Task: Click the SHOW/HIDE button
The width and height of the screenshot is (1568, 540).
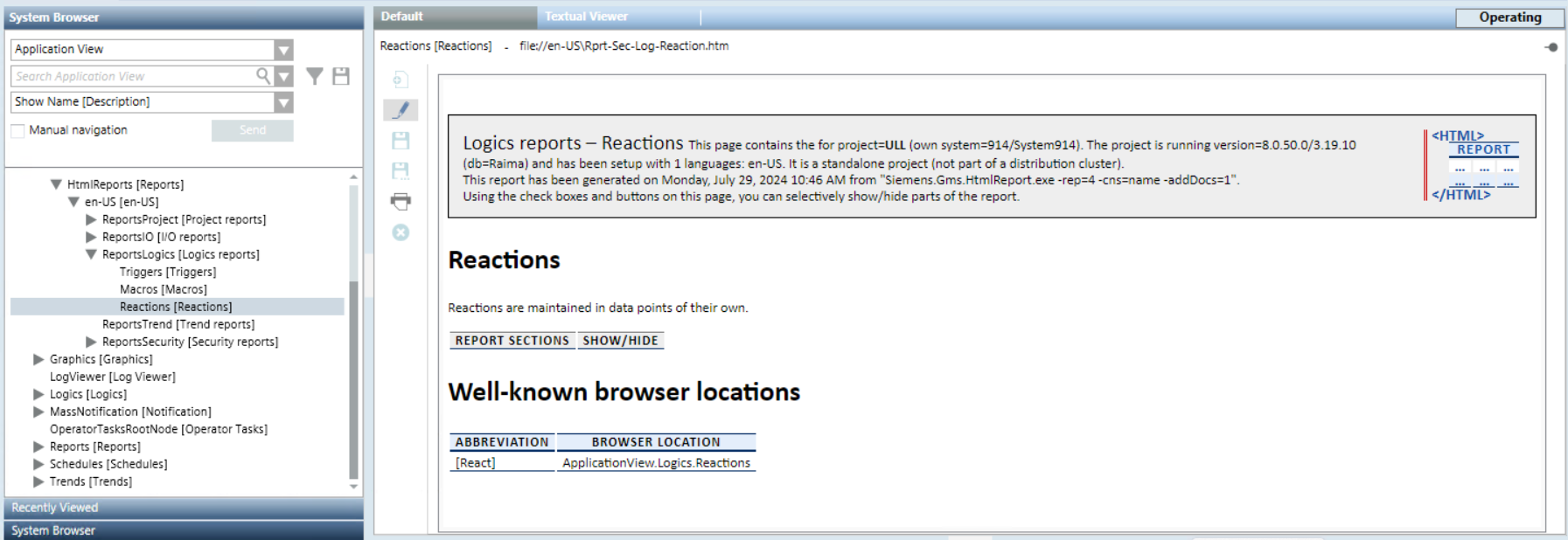Action: [x=620, y=341]
